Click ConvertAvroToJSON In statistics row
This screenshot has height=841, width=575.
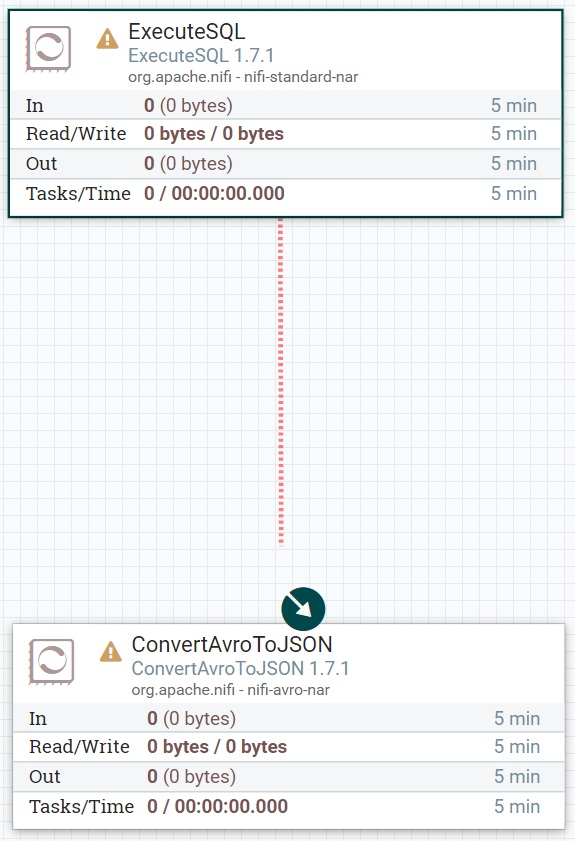289,718
